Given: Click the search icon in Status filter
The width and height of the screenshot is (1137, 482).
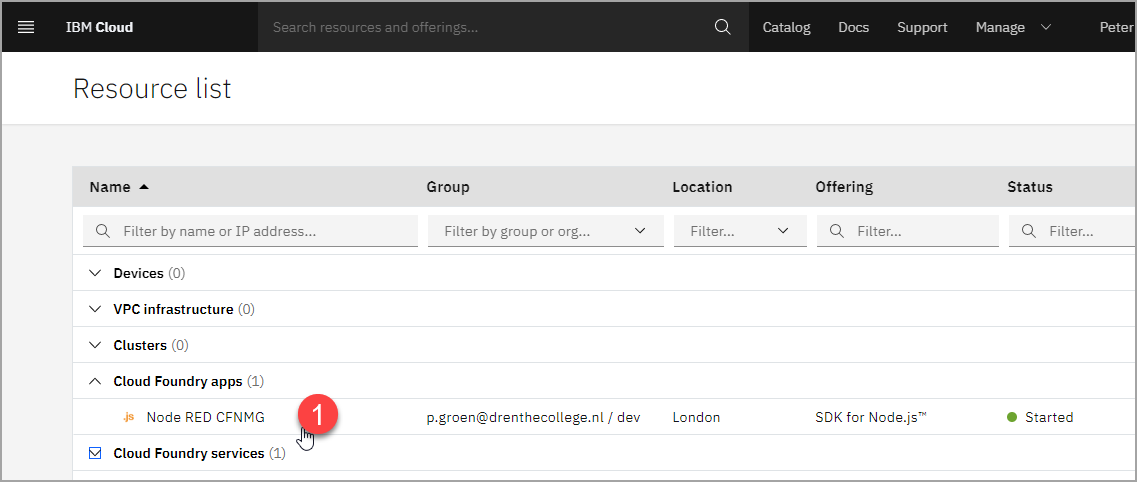Looking at the screenshot, I should coord(1028,231).
